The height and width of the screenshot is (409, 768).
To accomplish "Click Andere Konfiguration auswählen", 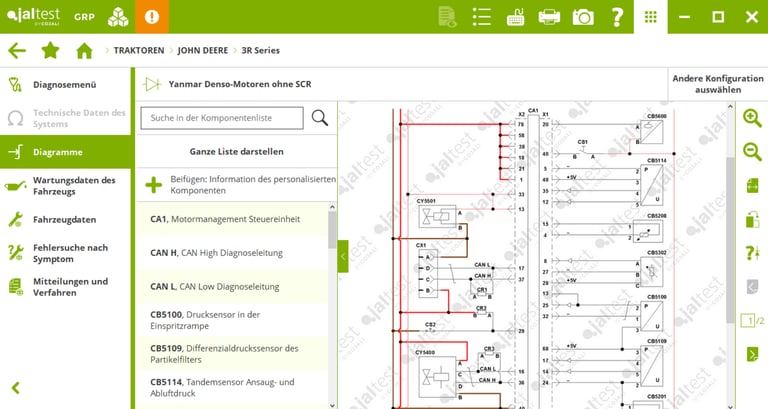I will (718, 84).
